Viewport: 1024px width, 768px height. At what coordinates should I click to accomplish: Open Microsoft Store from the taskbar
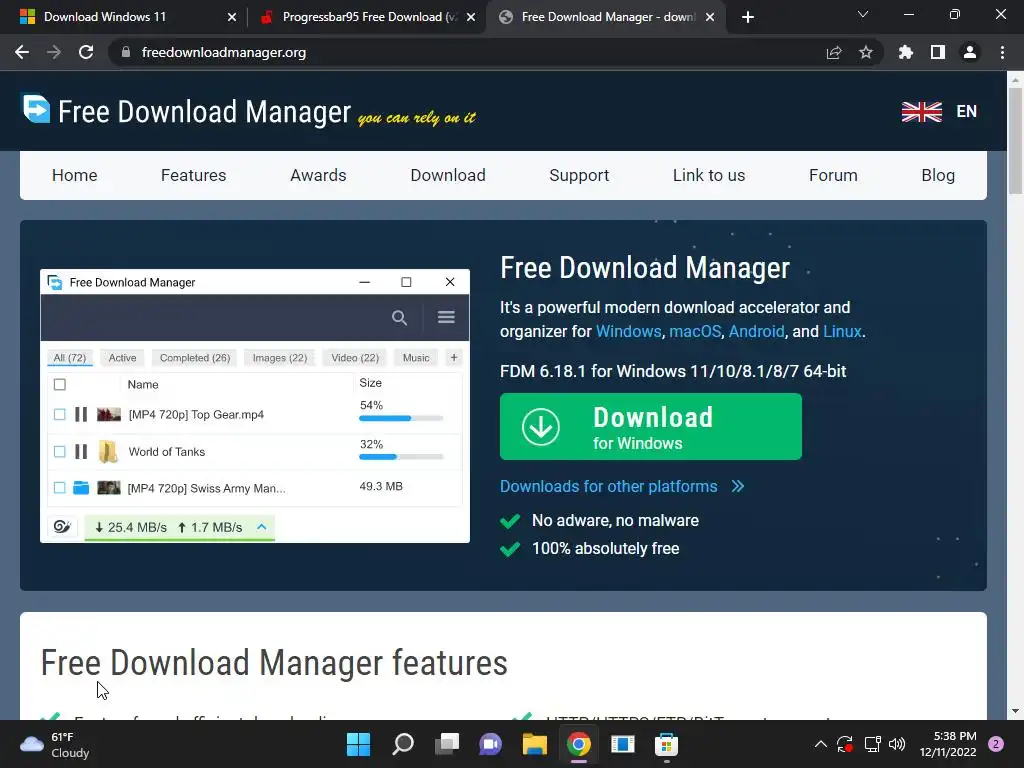click(666, 744)
